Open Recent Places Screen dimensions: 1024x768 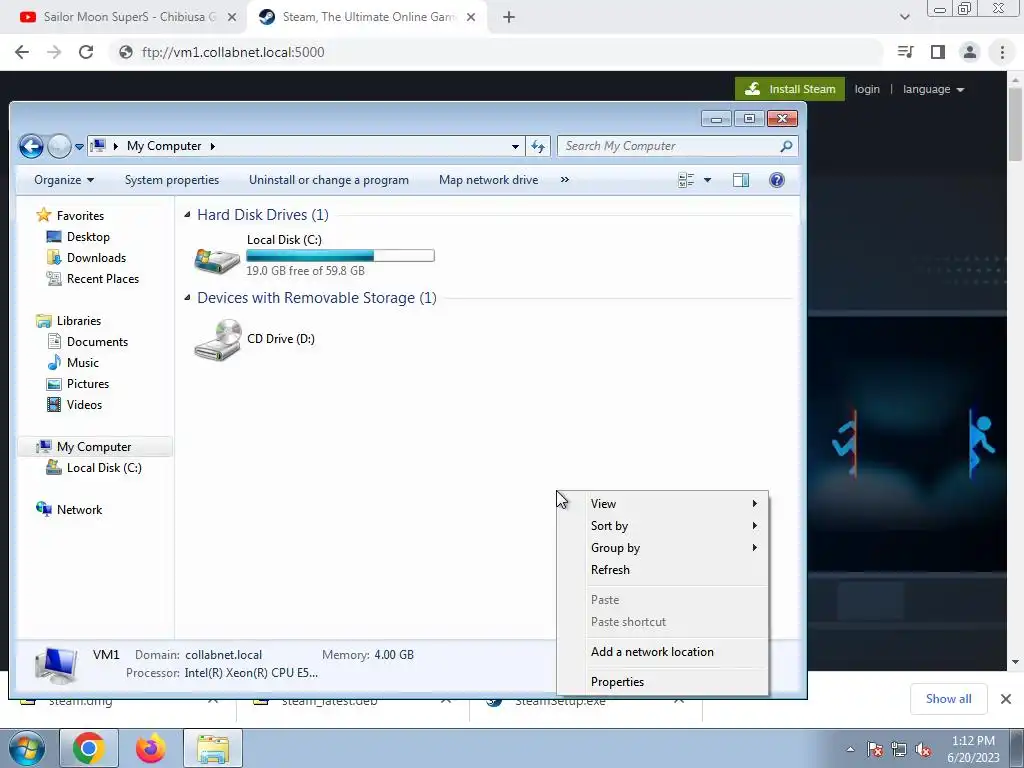(93, 279)
